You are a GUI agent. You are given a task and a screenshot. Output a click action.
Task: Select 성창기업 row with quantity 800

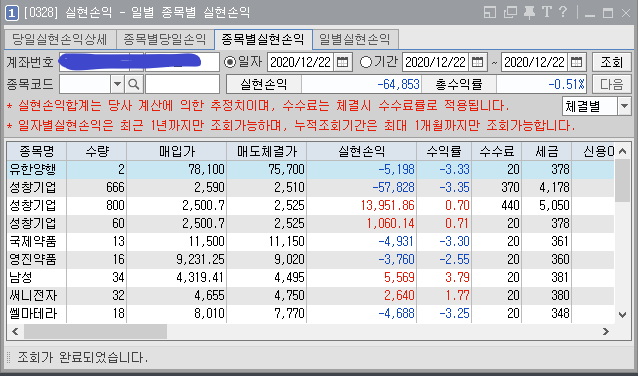310,205
